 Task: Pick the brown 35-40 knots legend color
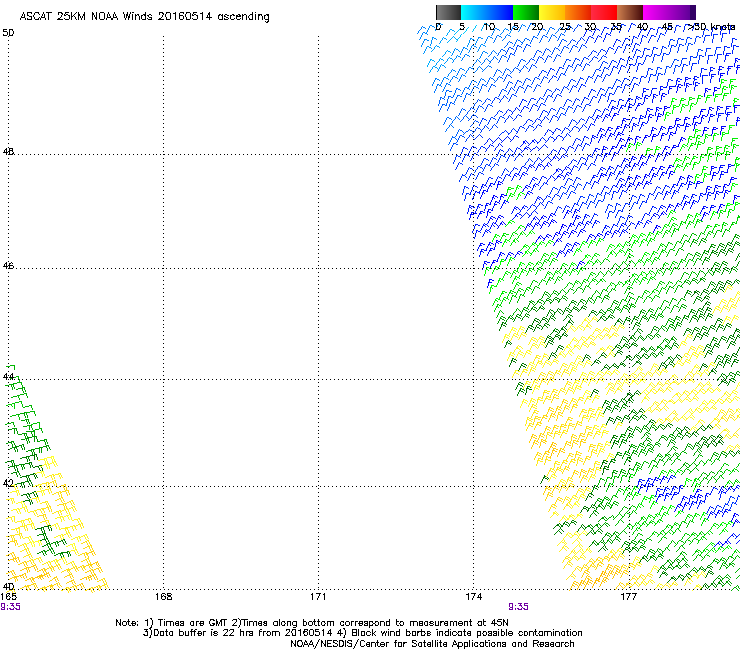coord(630,12)
